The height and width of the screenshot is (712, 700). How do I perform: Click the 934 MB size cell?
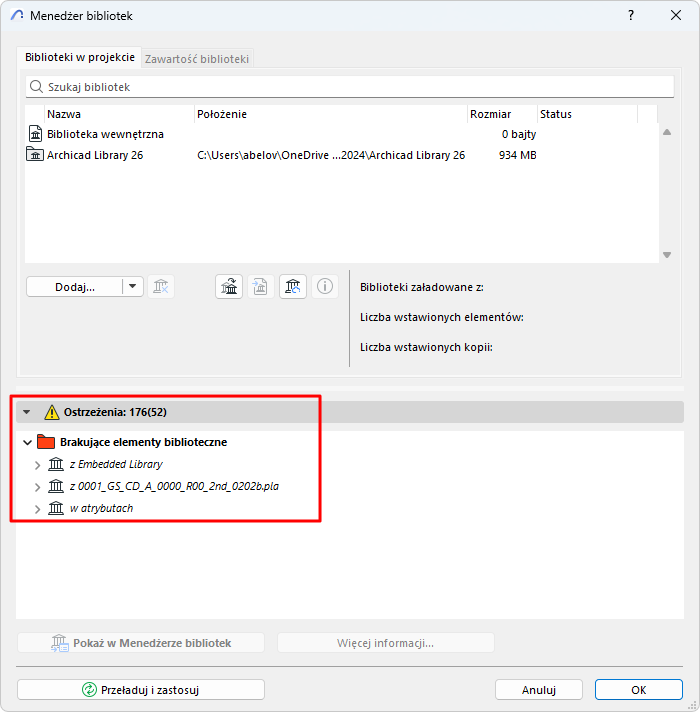[518, 155]
